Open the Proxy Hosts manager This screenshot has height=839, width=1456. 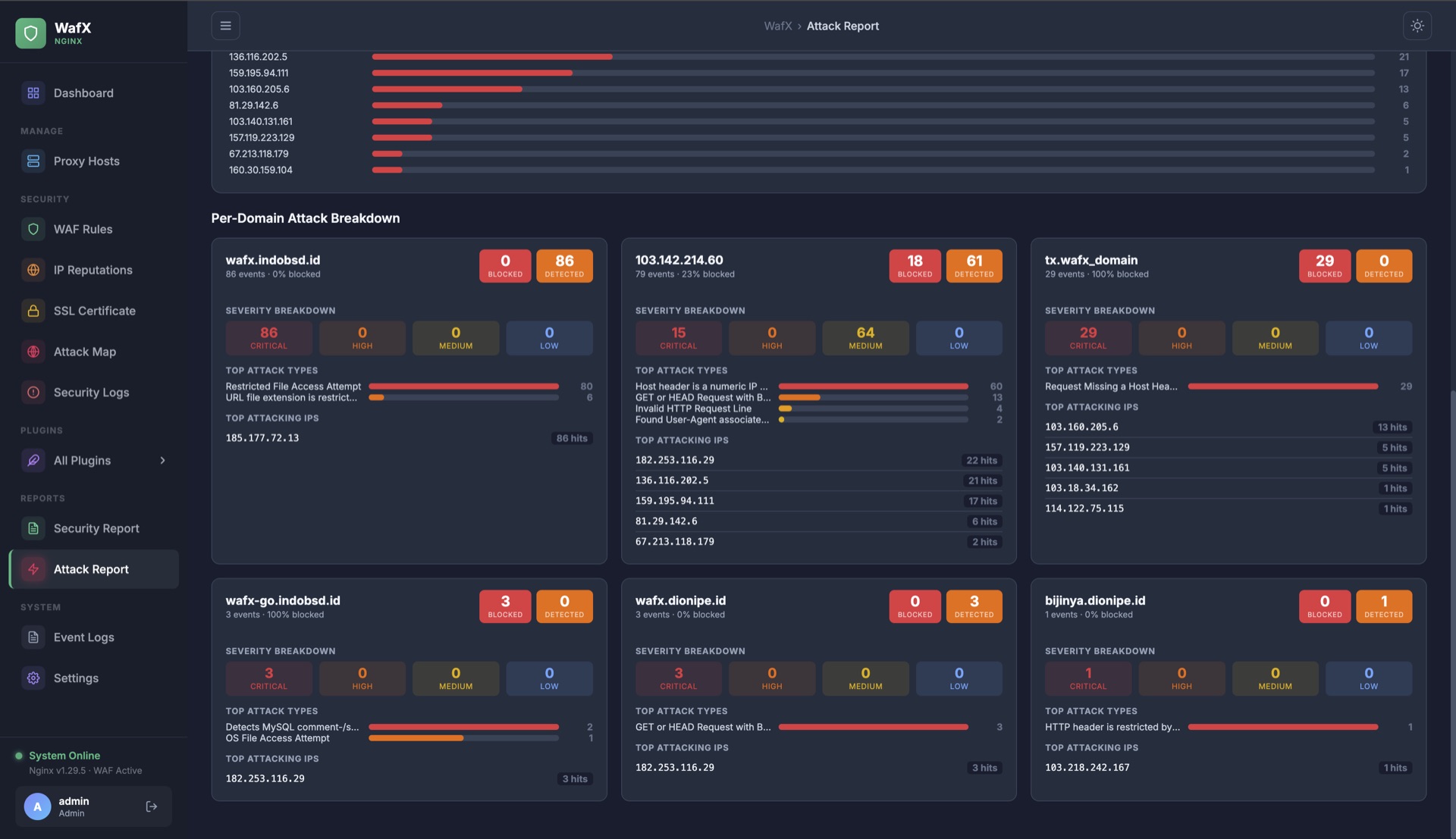86,161
